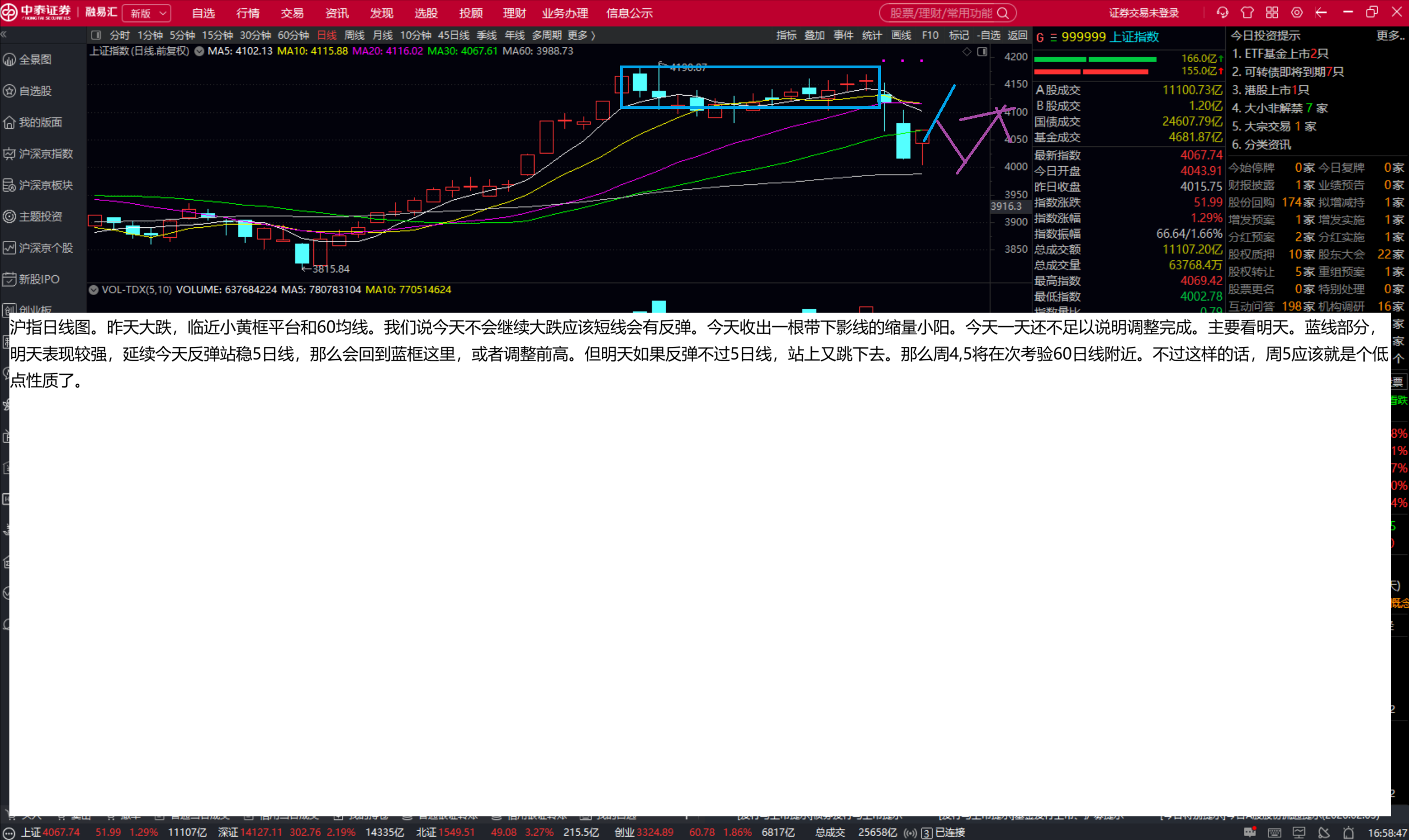Open the grid layout icon in title bar
Screen dimensions: 1409x840
pos(1272,13)
